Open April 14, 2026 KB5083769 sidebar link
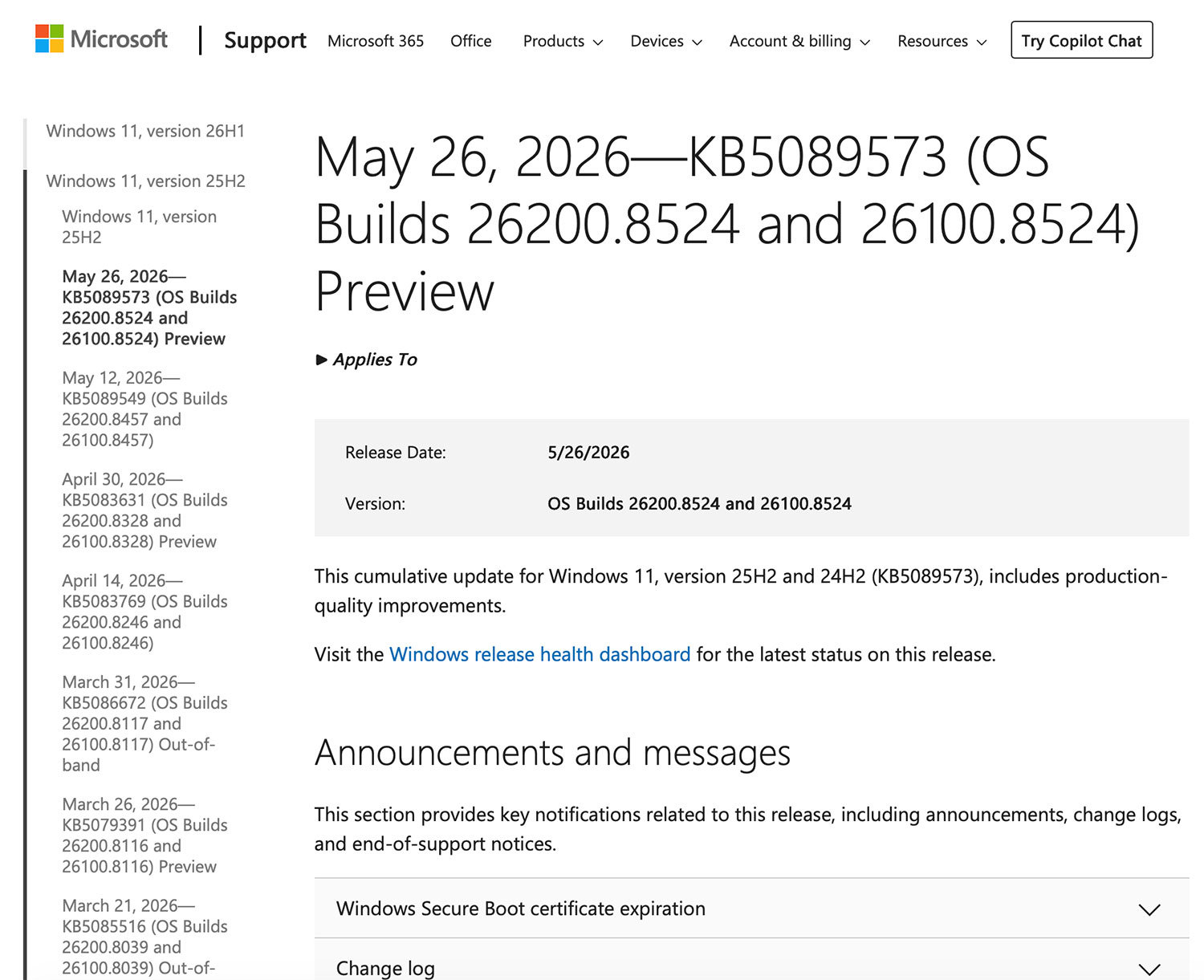 pos(144,612)
